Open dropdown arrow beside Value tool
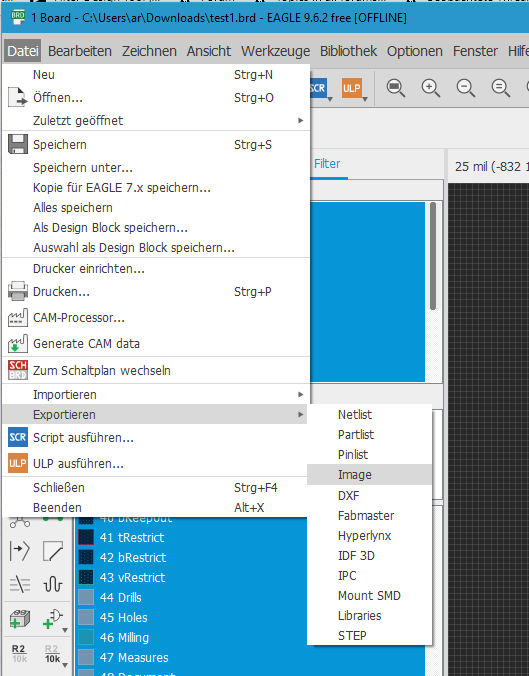Image resolution: width=529 pixels, height=676 pixels. 65,665
